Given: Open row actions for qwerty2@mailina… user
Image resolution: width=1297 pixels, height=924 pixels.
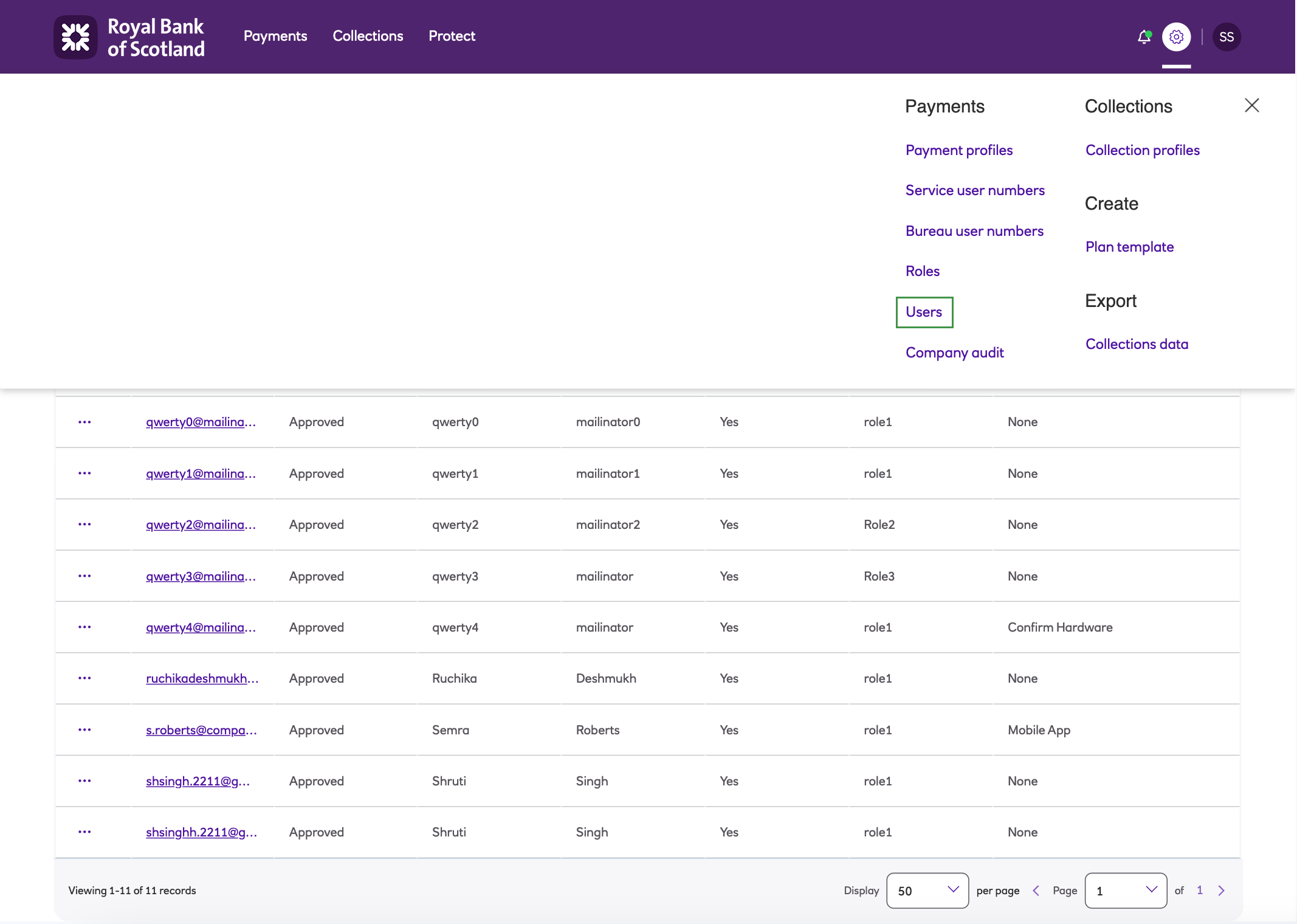Looking at the screenshot, I should pyautogui.click(x=84, y=524).
